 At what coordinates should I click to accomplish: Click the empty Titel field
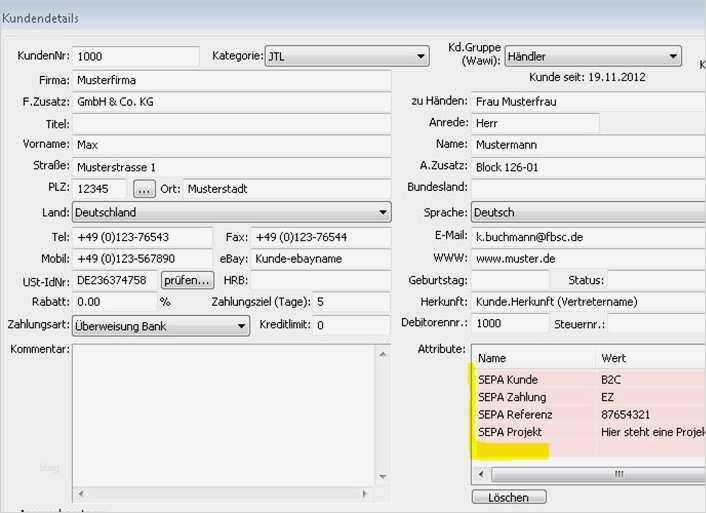(x=231, y=123)
